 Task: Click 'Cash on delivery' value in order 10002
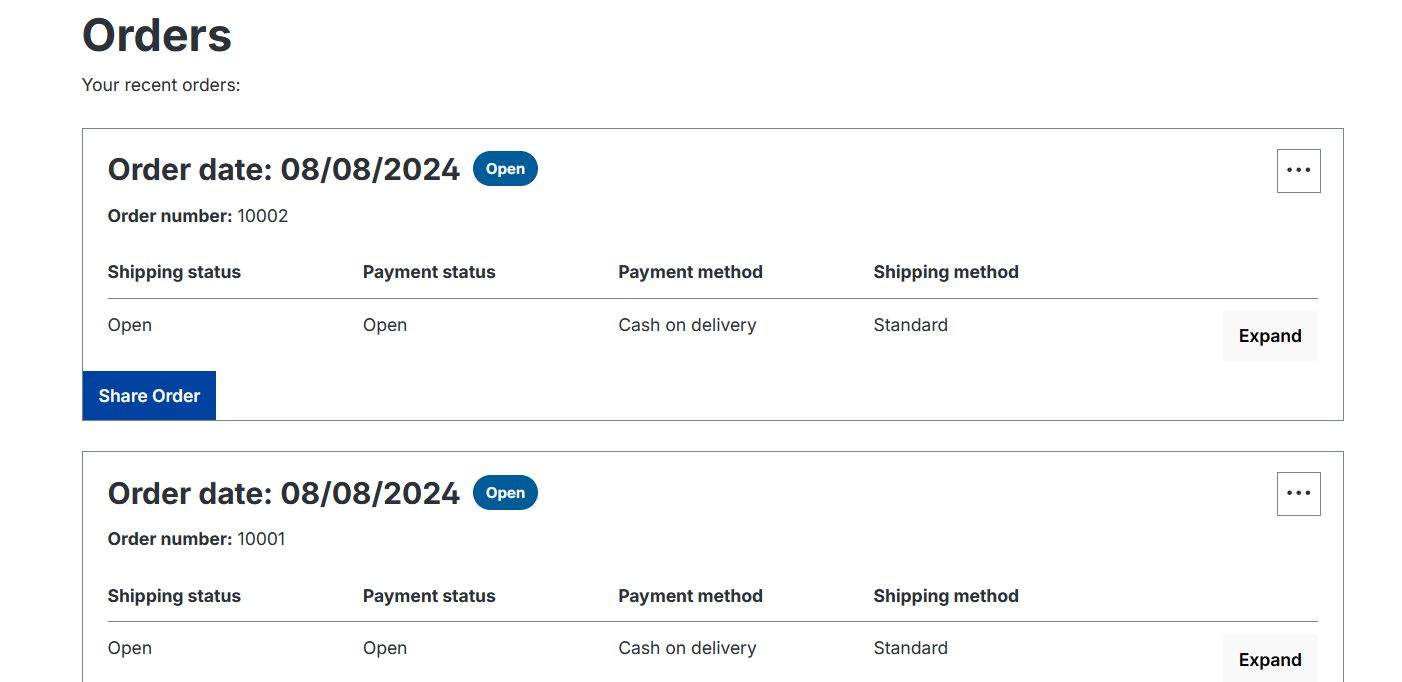click(687, 325)
